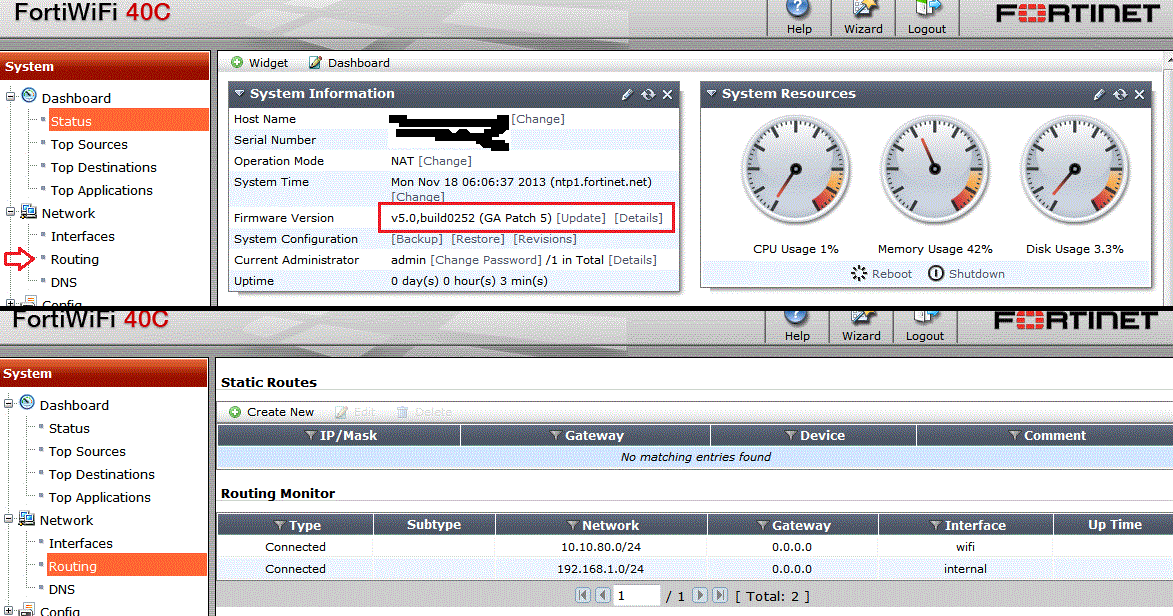Click the page number input field
Screen dimensions: 1173x616
click(637, 596)
